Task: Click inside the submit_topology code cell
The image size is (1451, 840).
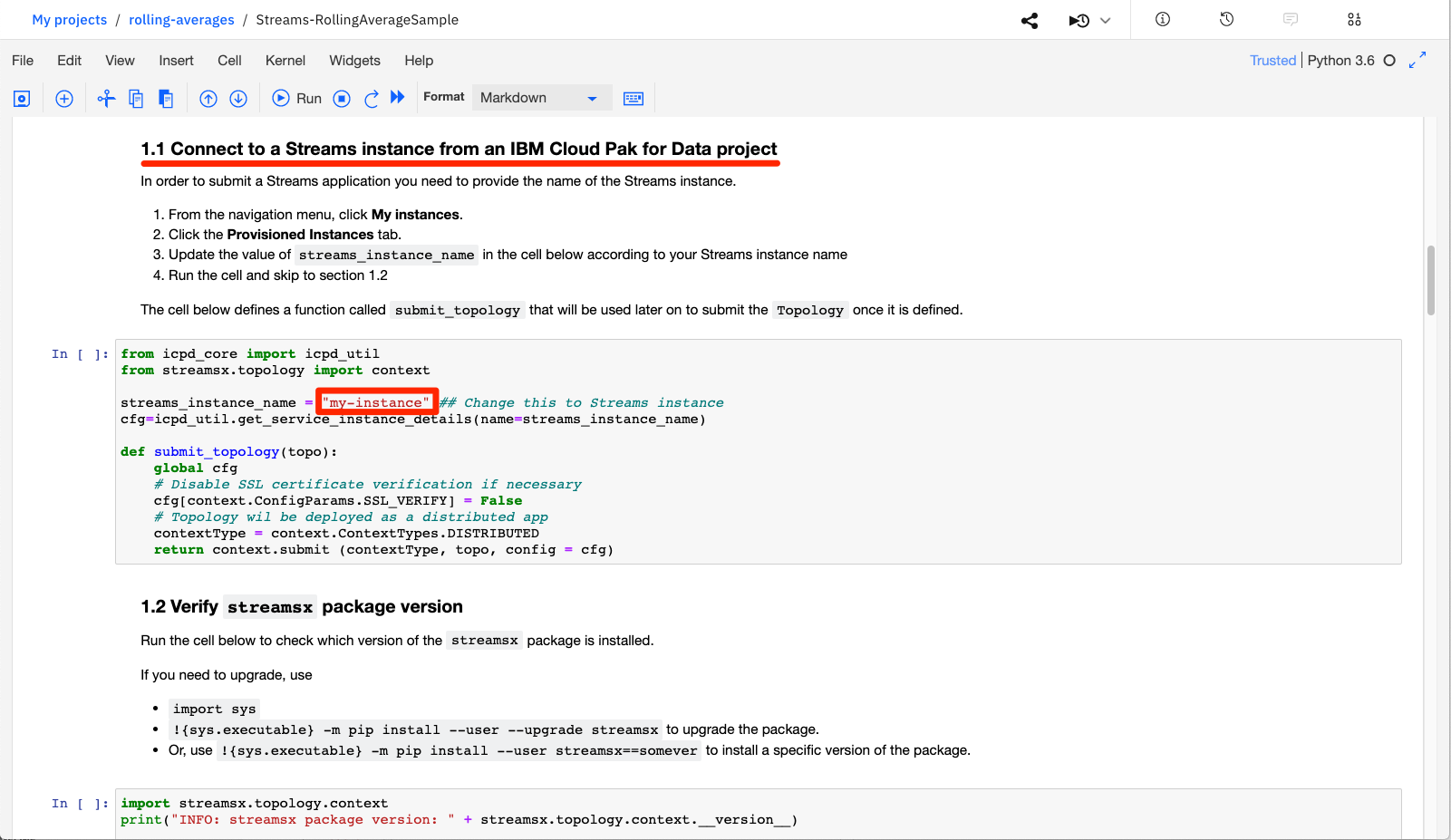Action: (758, 451)
